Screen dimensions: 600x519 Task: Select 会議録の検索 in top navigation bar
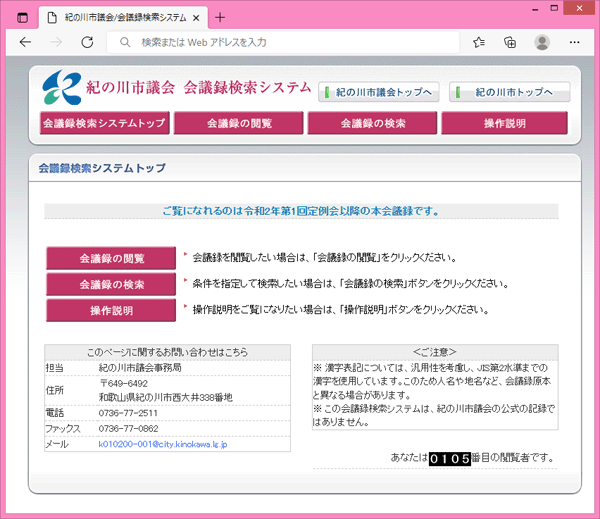372,123
